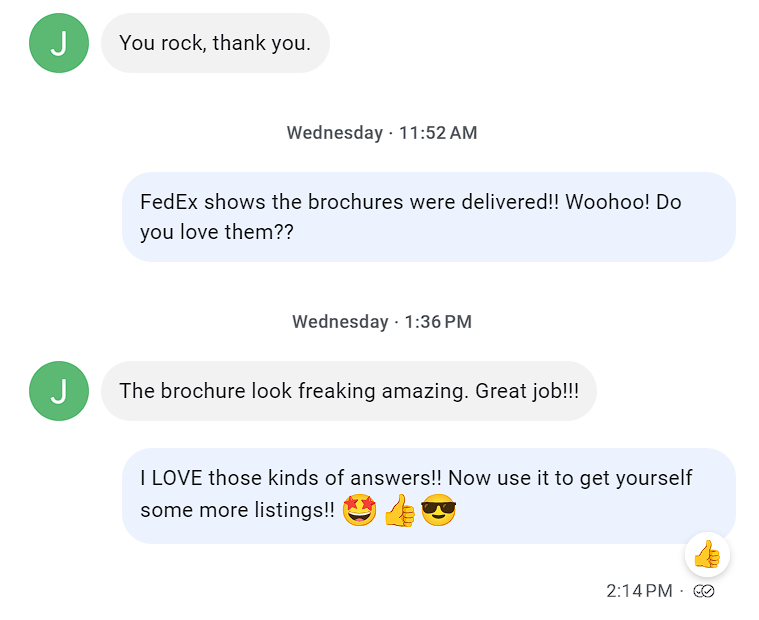Click "thank you." text in first bubble
Image resolution: width=759 pixels, height=620 pixels.
(261, 43)
